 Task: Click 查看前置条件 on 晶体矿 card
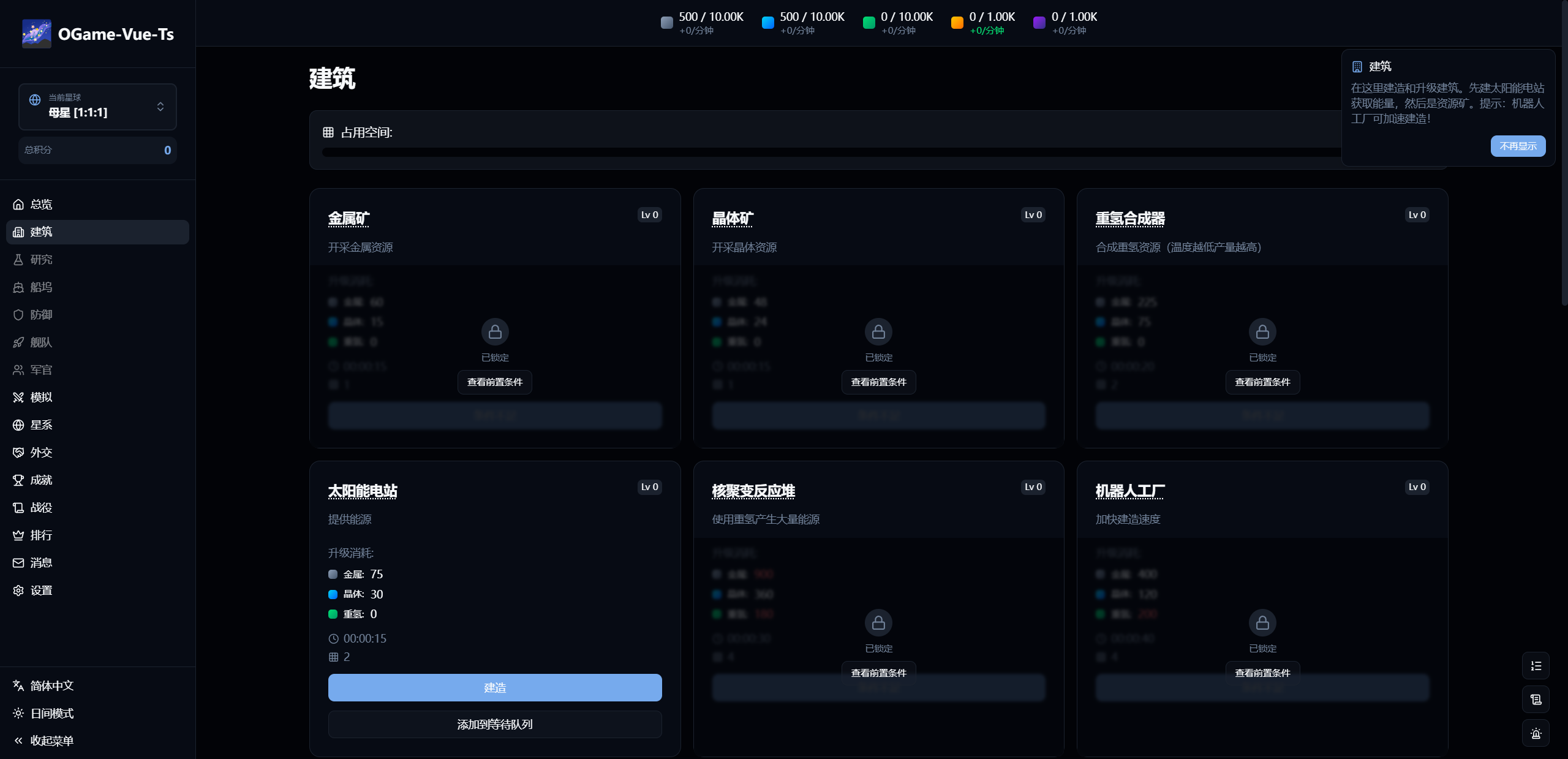[878, 382]
